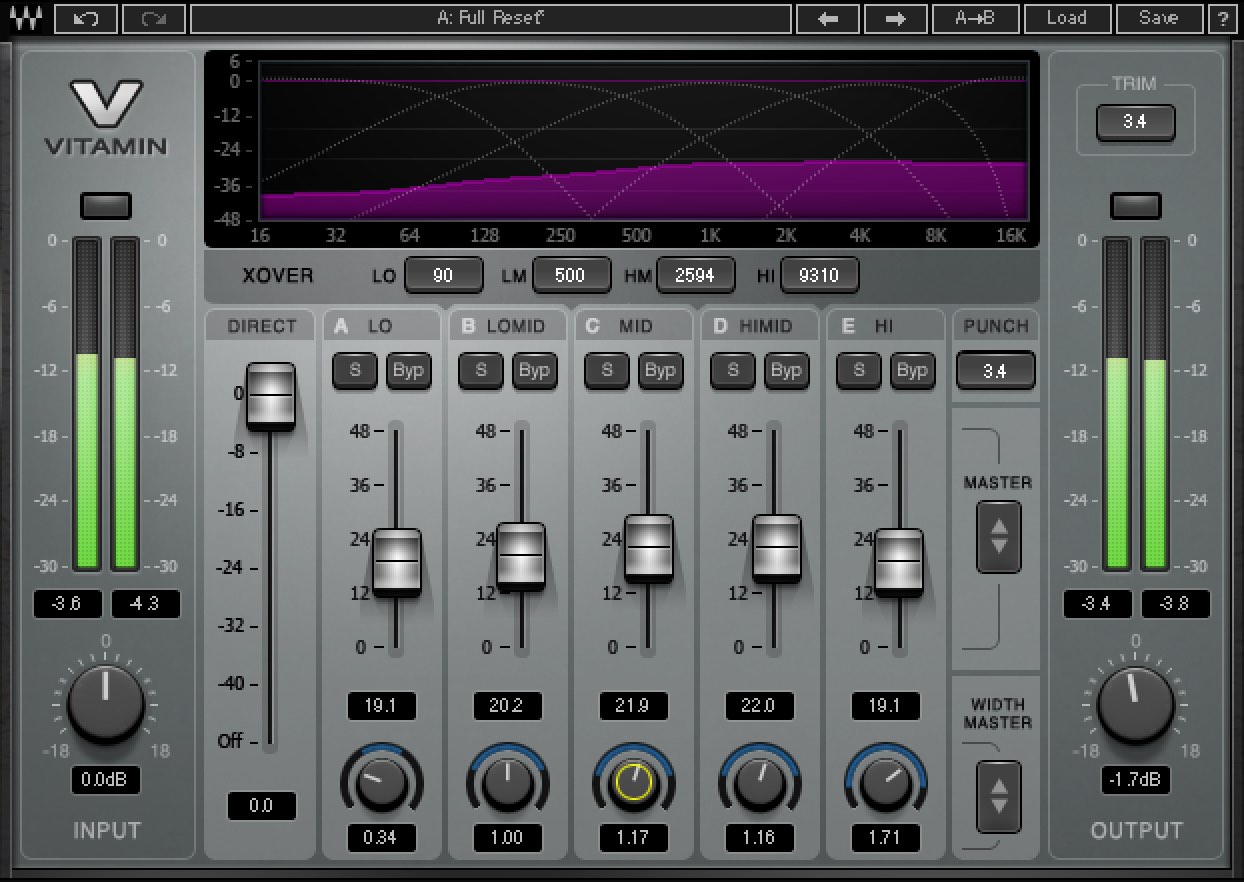Solo the HI band

coord(859,370)
